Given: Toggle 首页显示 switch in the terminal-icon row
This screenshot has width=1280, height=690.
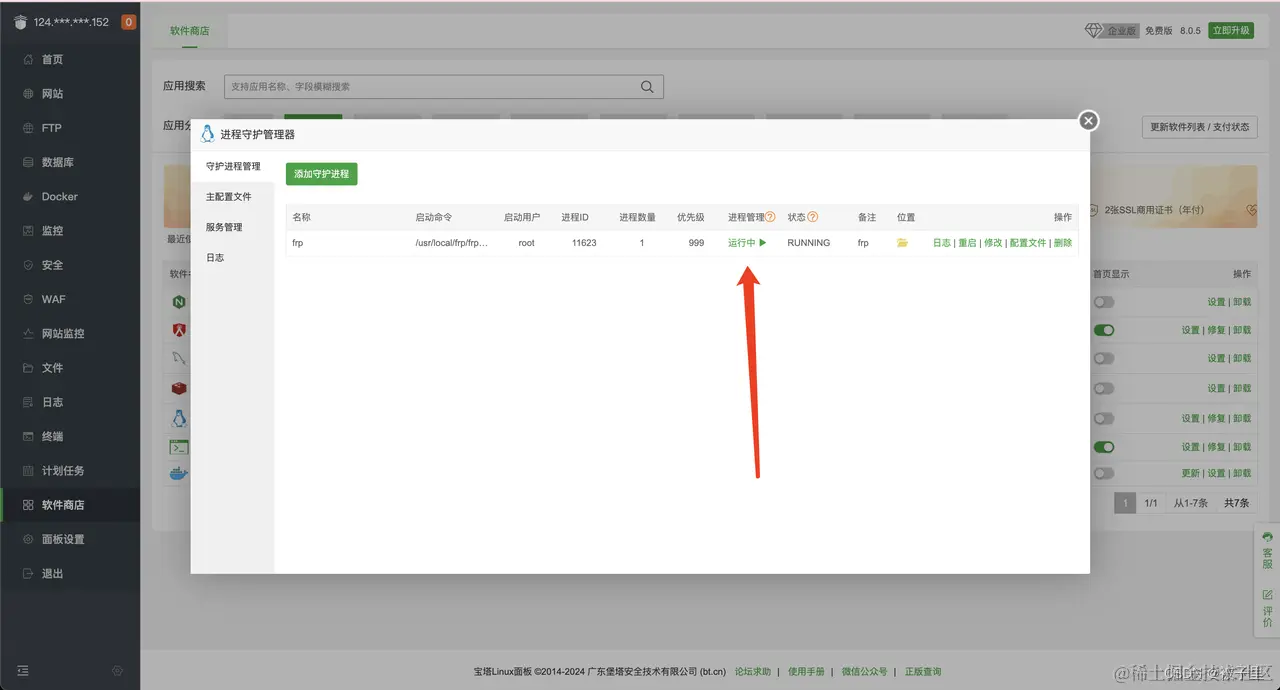Looking at the screenshot, I should coord(1104,447).
